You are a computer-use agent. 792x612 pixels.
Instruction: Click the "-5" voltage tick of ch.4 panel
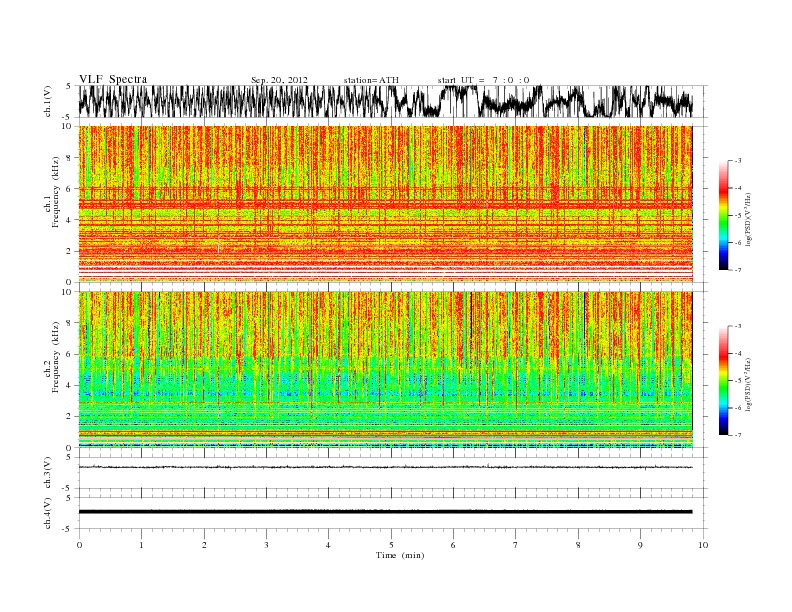68,529
